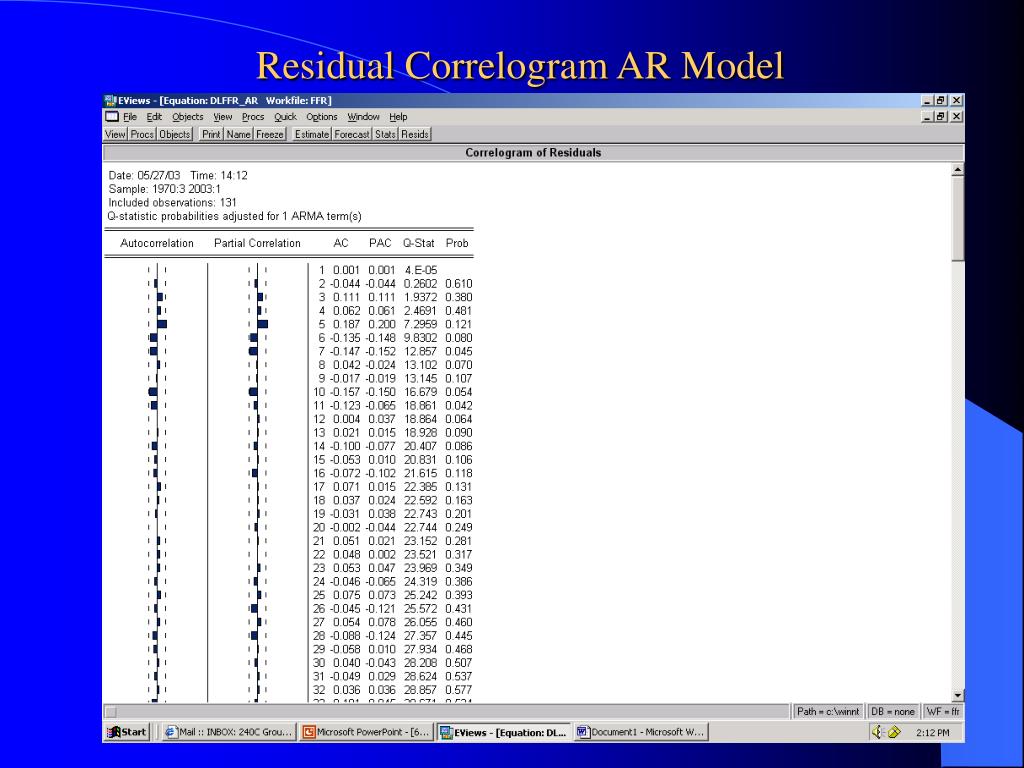Click the Stats toolbar button
Viewport: 1024px width, 768px height.
[385, 134]
